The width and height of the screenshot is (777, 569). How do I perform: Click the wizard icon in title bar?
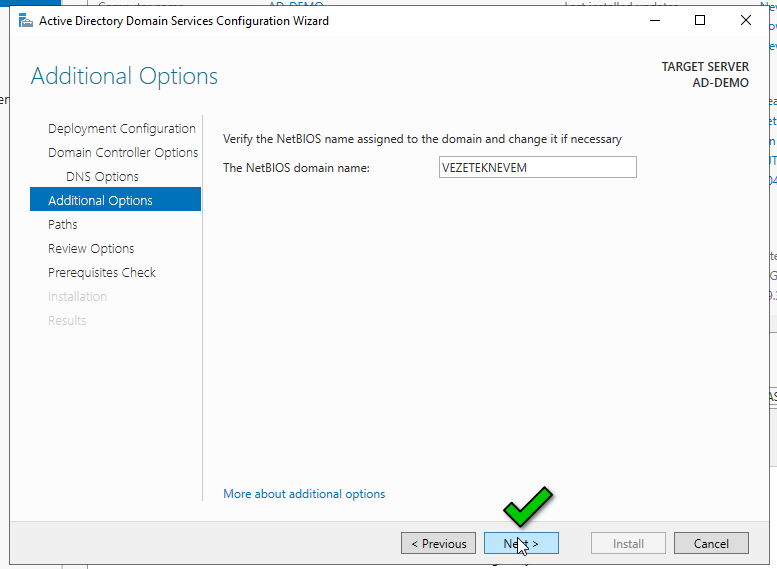pos(26,21)
